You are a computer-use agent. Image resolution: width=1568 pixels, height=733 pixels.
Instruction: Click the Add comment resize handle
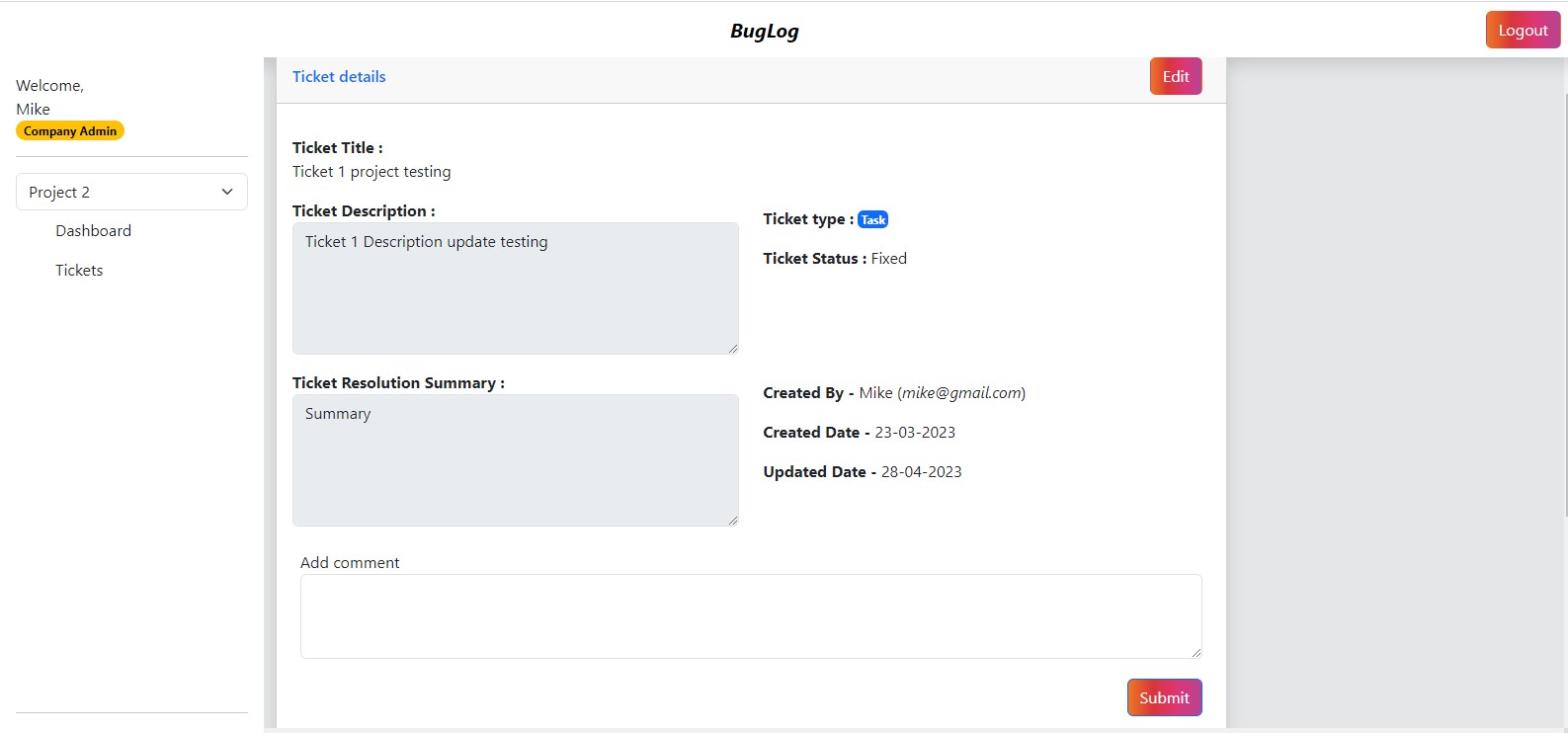[x=1197, y=653]
